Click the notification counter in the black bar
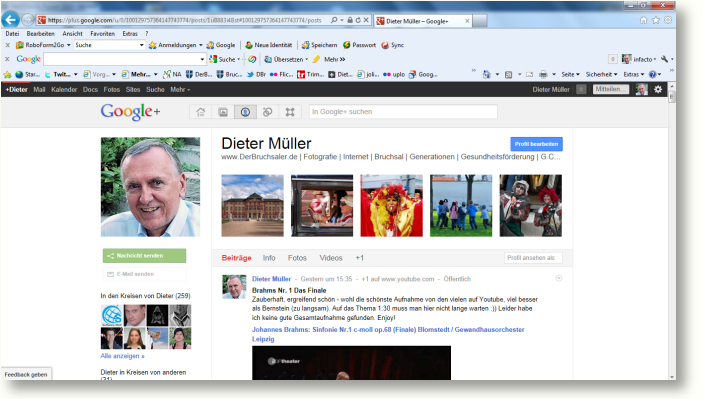Viewport: 703px width, 399px height. [581, 89]
